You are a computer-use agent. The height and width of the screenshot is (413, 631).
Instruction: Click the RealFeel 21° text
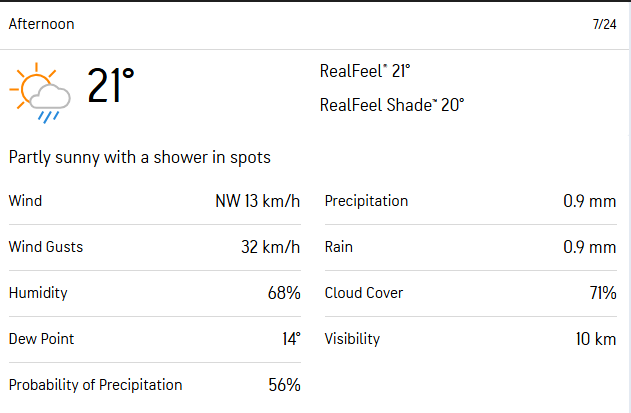tap(365, 71)
